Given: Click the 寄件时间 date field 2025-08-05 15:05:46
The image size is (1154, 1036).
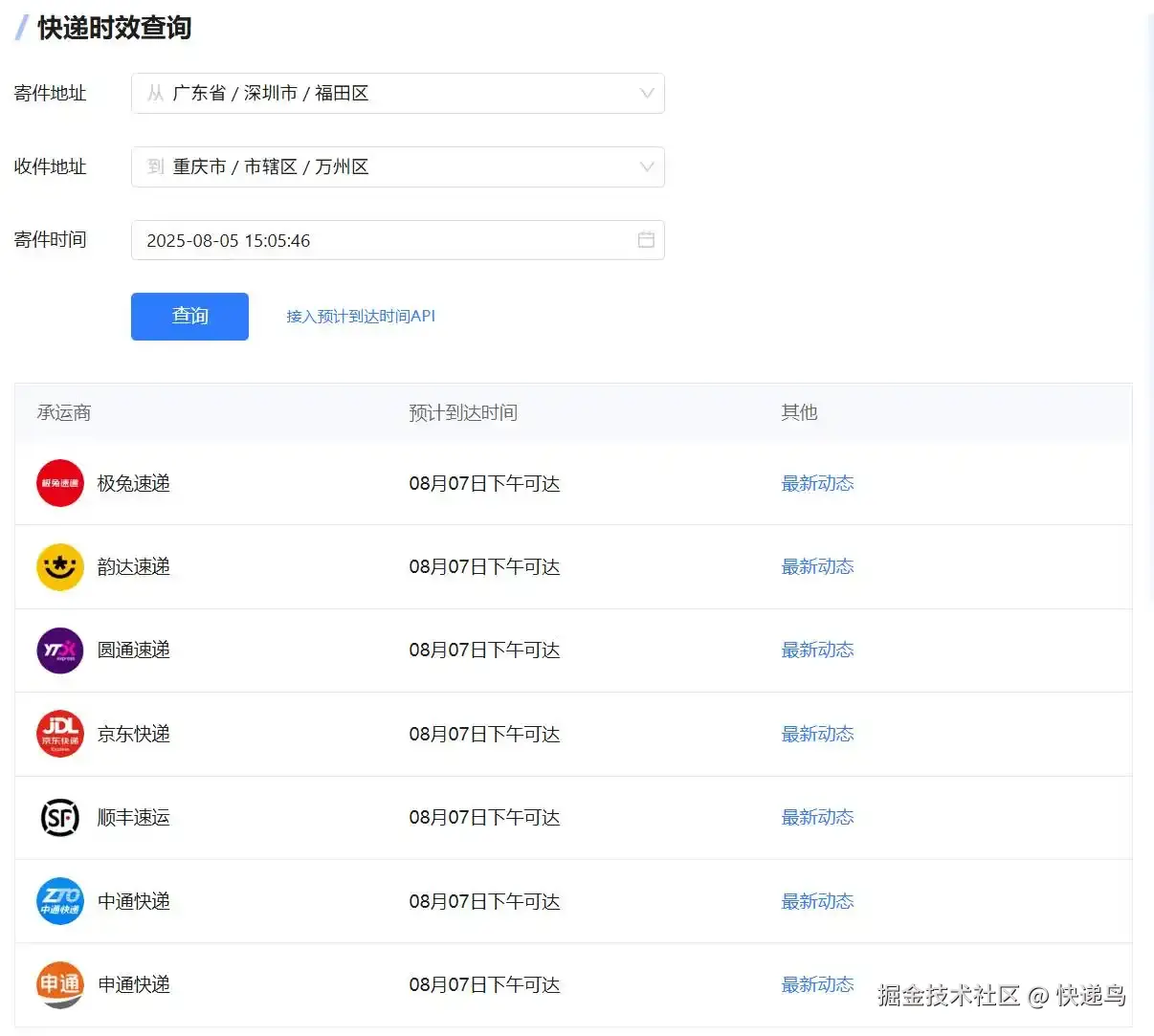Looking at the screenshot, I should pos(398,240).
